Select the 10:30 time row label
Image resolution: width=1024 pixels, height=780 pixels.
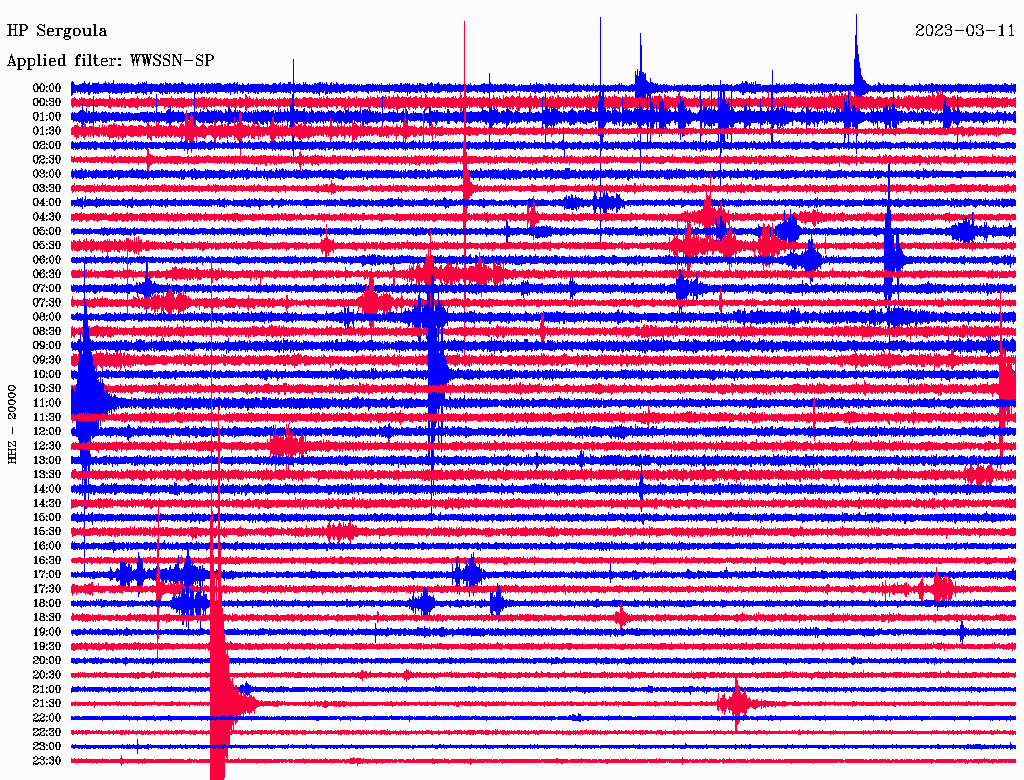[x=47, y=389]
